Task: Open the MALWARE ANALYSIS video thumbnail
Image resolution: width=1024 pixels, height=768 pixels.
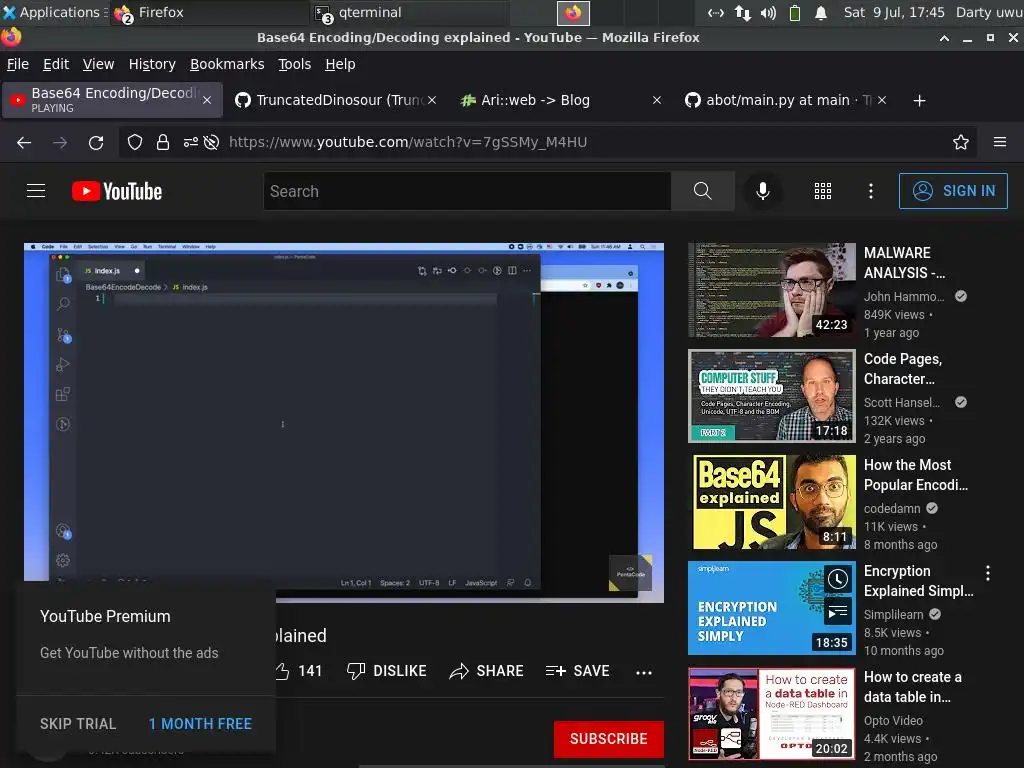Action: (x=772, y=290)
